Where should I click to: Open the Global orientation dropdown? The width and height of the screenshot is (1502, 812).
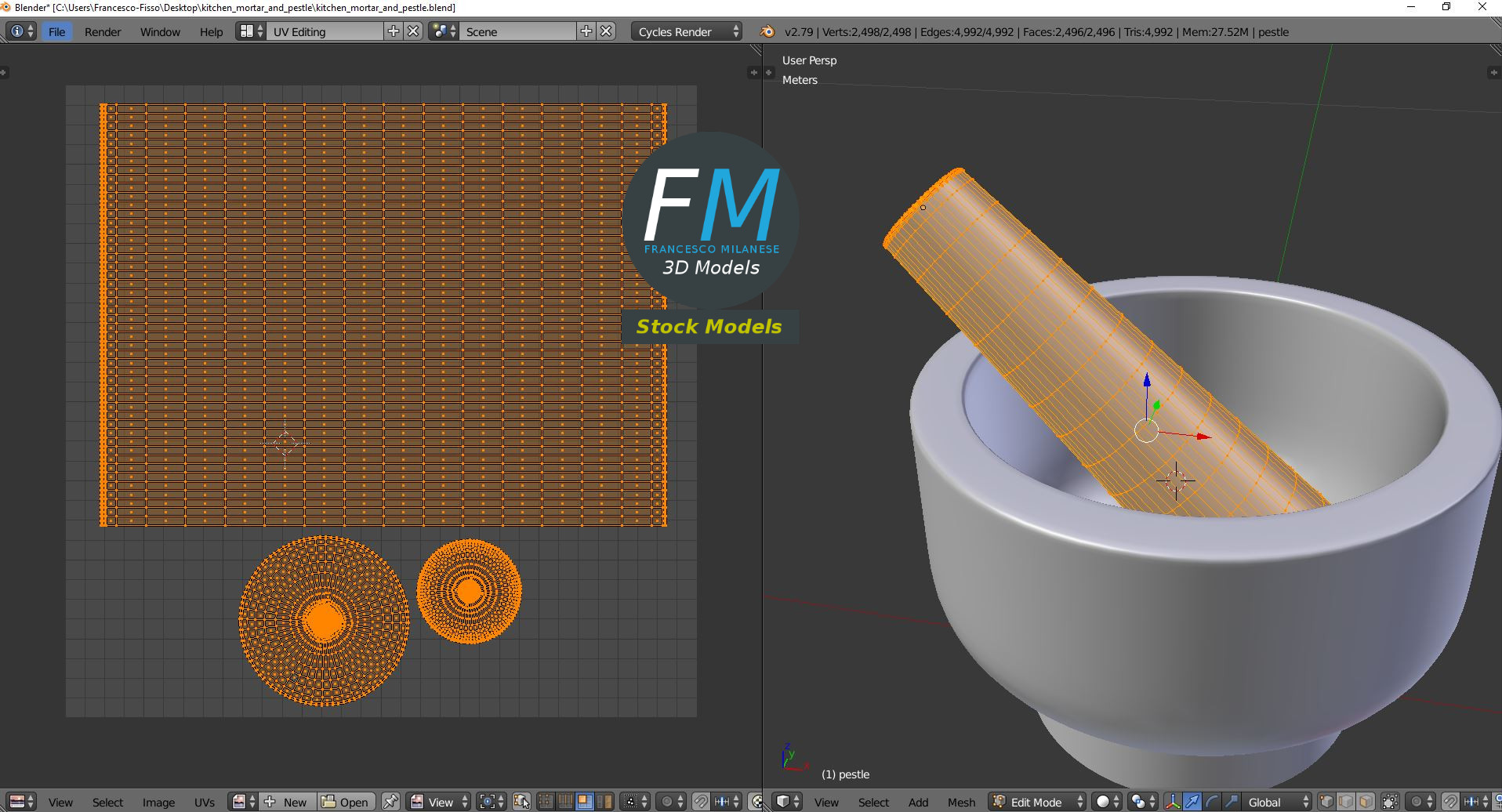[1277, 802]
